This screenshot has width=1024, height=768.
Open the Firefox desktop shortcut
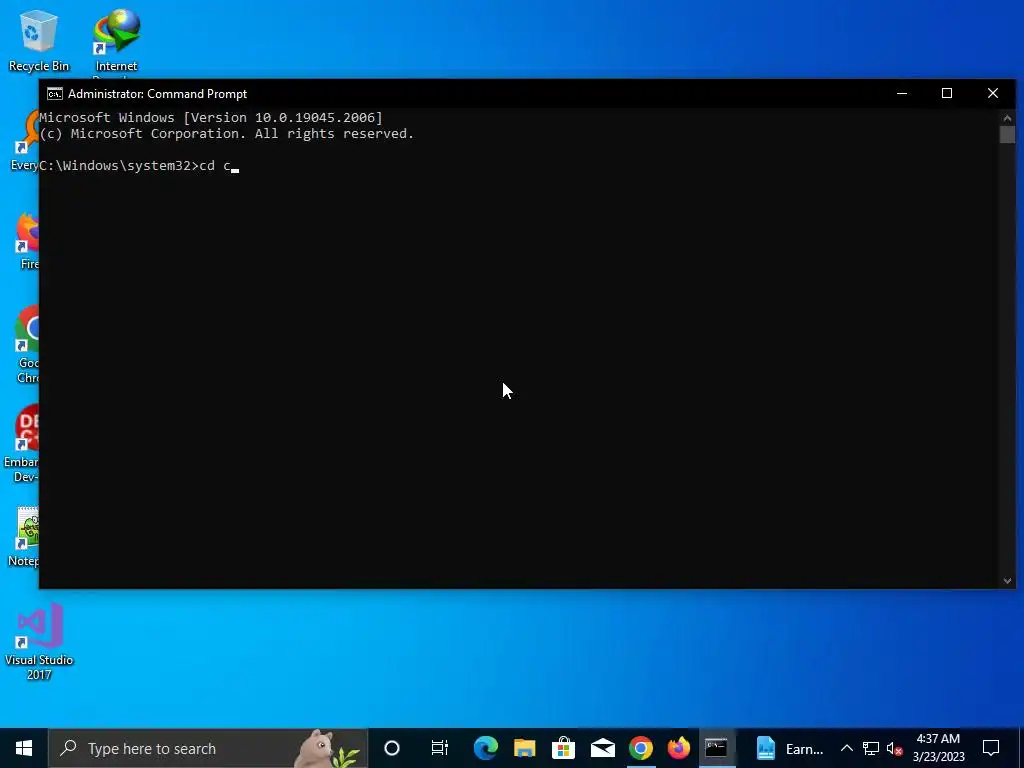click(x=29, y=240)
